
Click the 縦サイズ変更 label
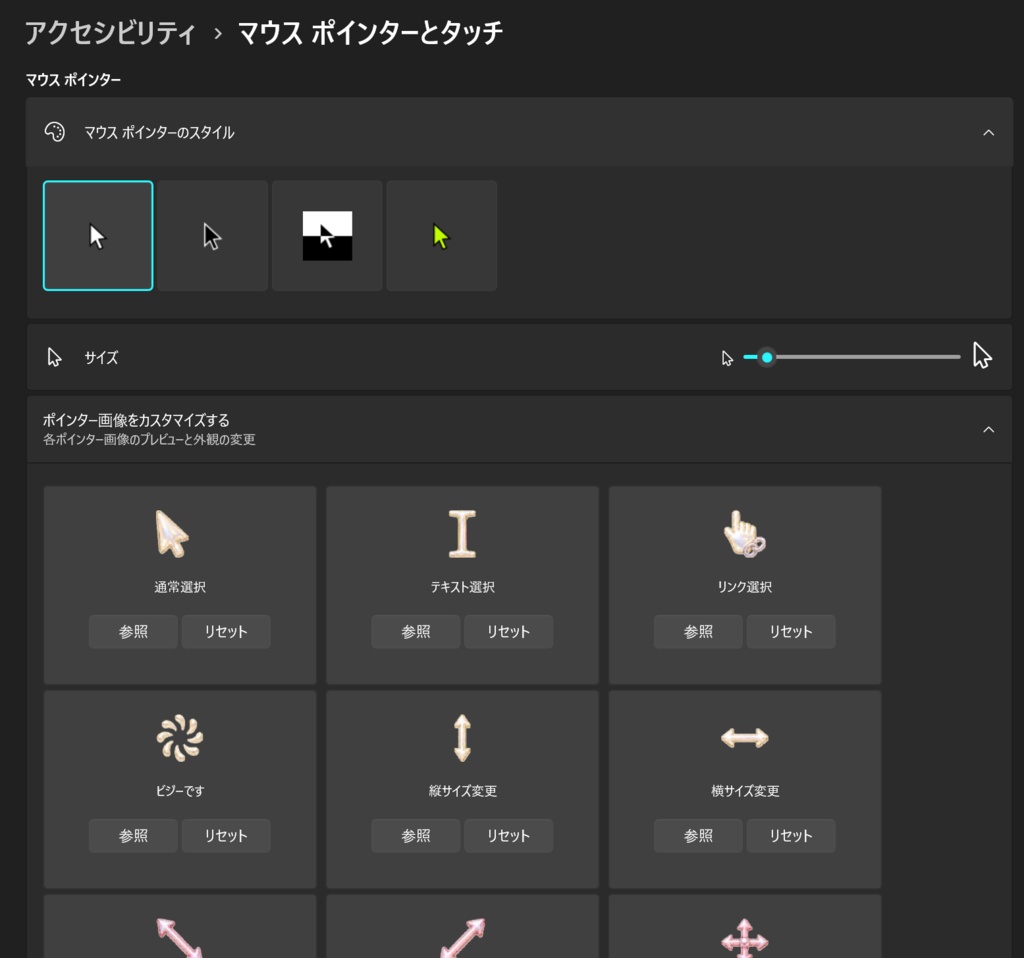462,791
